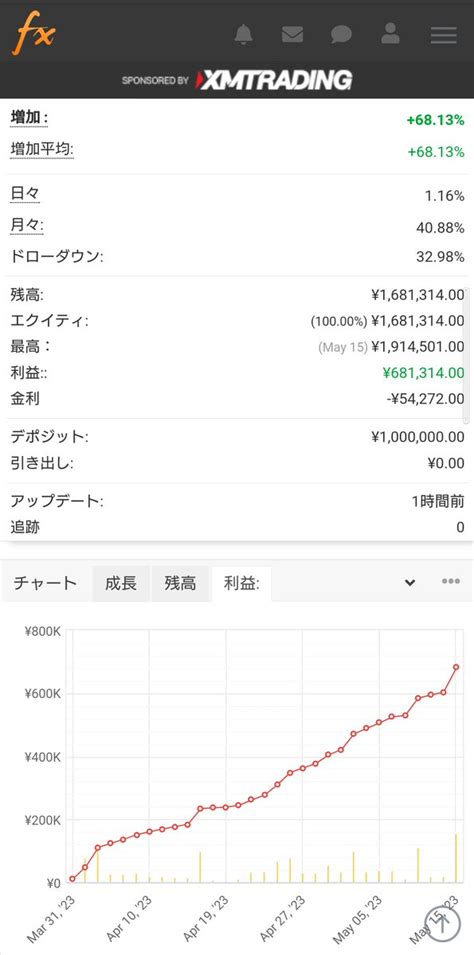Select the 利益 tab

(x=242, y=583)
